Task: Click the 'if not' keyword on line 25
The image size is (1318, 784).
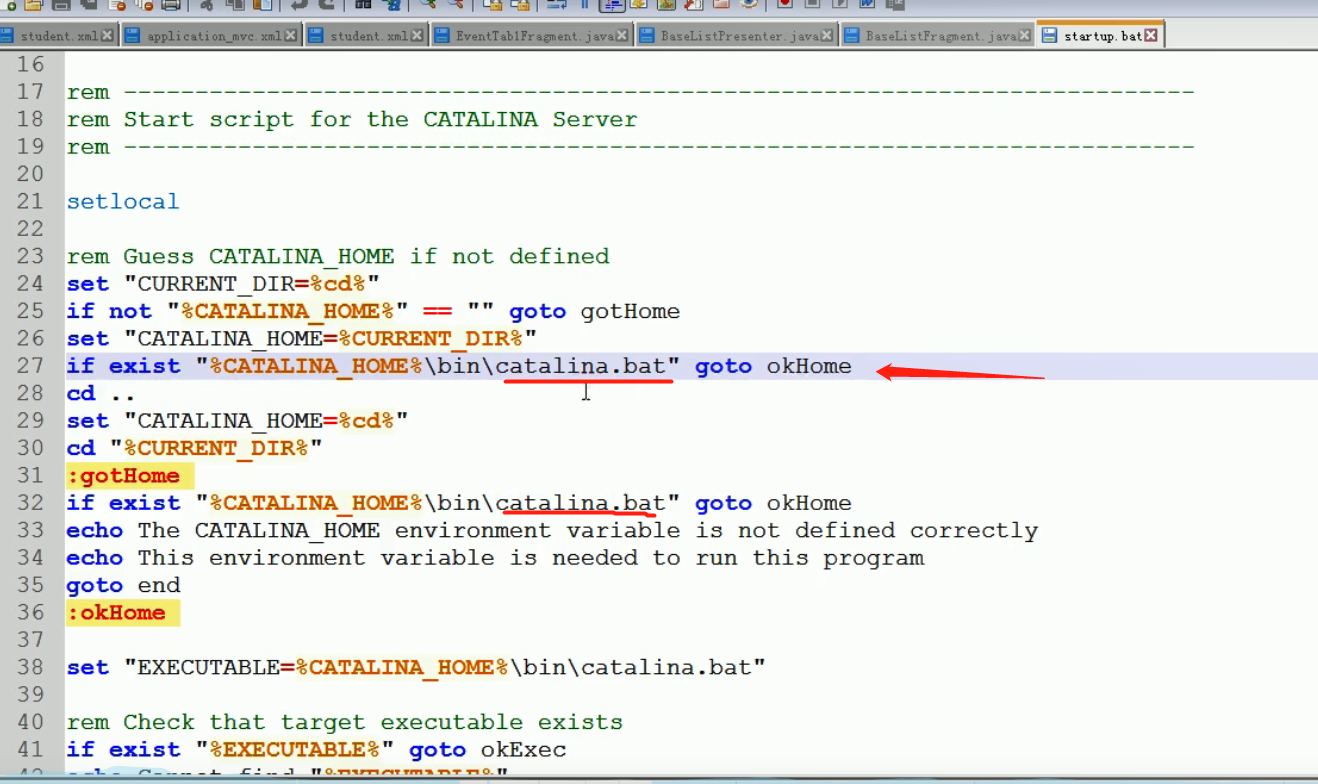Action: 109,311
